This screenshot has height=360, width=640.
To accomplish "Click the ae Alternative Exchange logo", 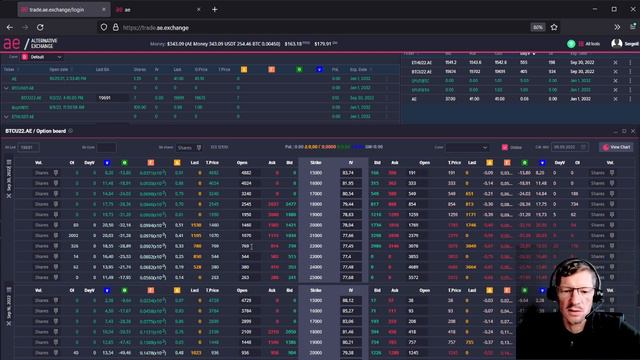I will pyautogui.click(x=31, y=43).
